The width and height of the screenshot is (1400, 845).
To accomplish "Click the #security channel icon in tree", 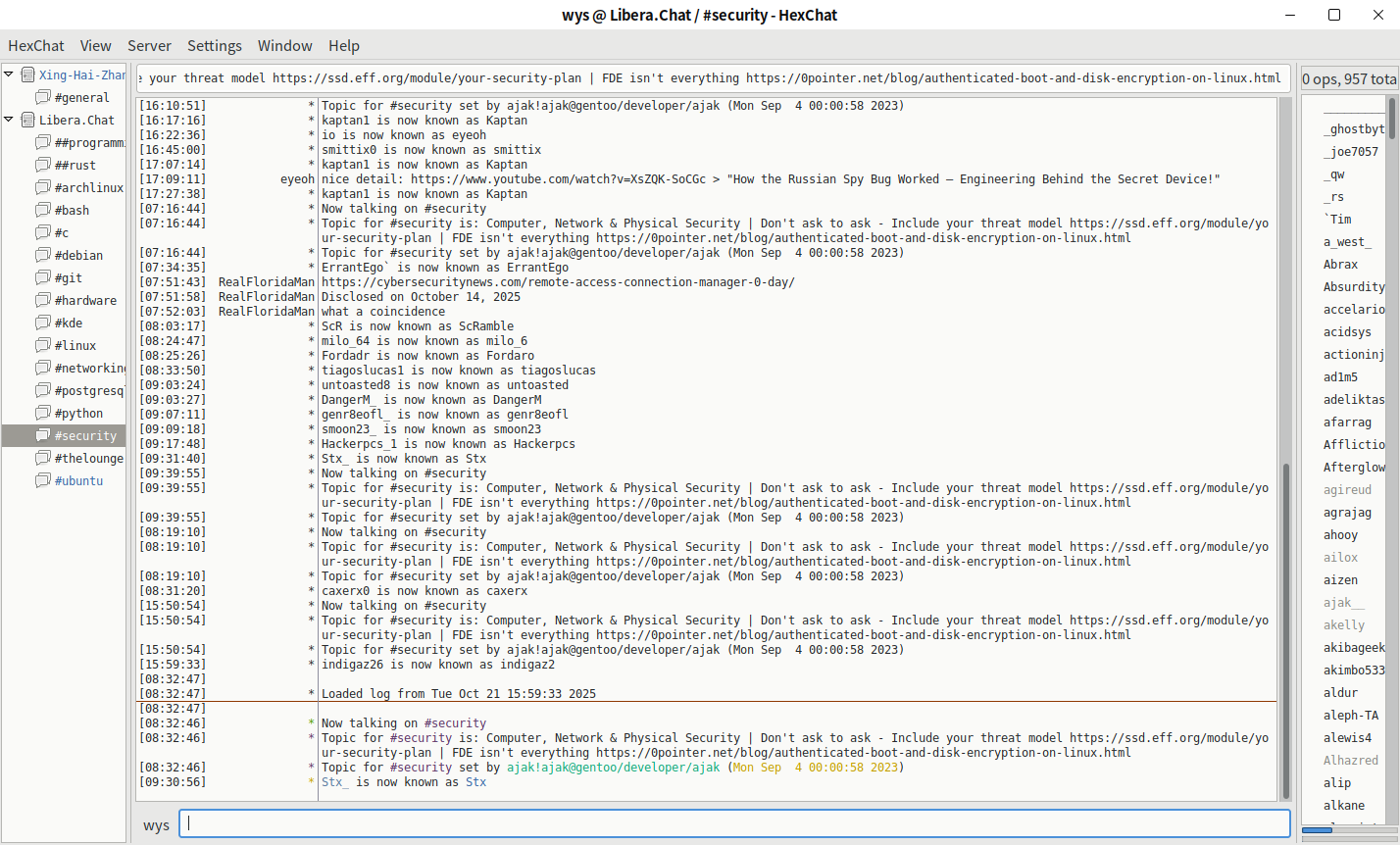I will [x=43, y=435].
